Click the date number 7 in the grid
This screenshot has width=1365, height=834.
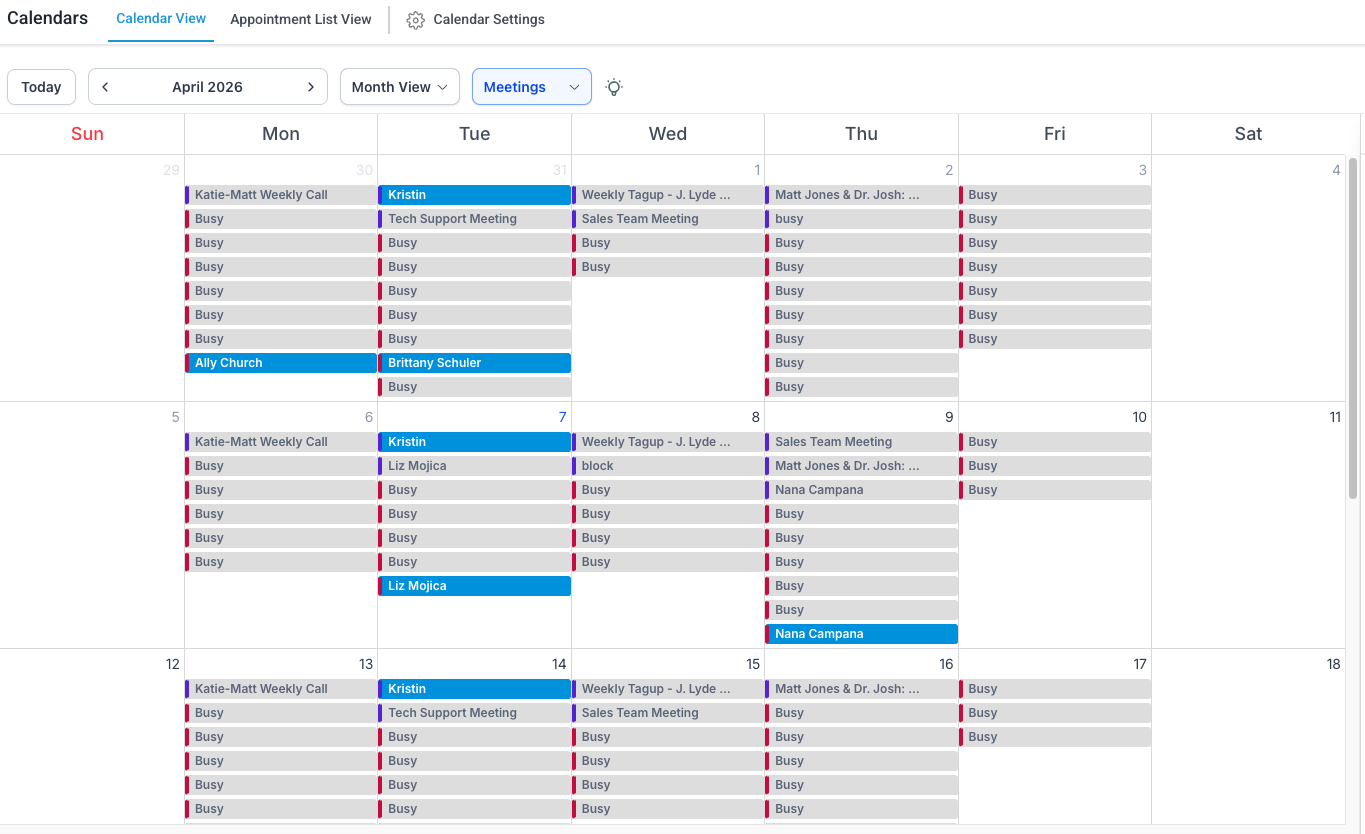[x=562, y=417]
